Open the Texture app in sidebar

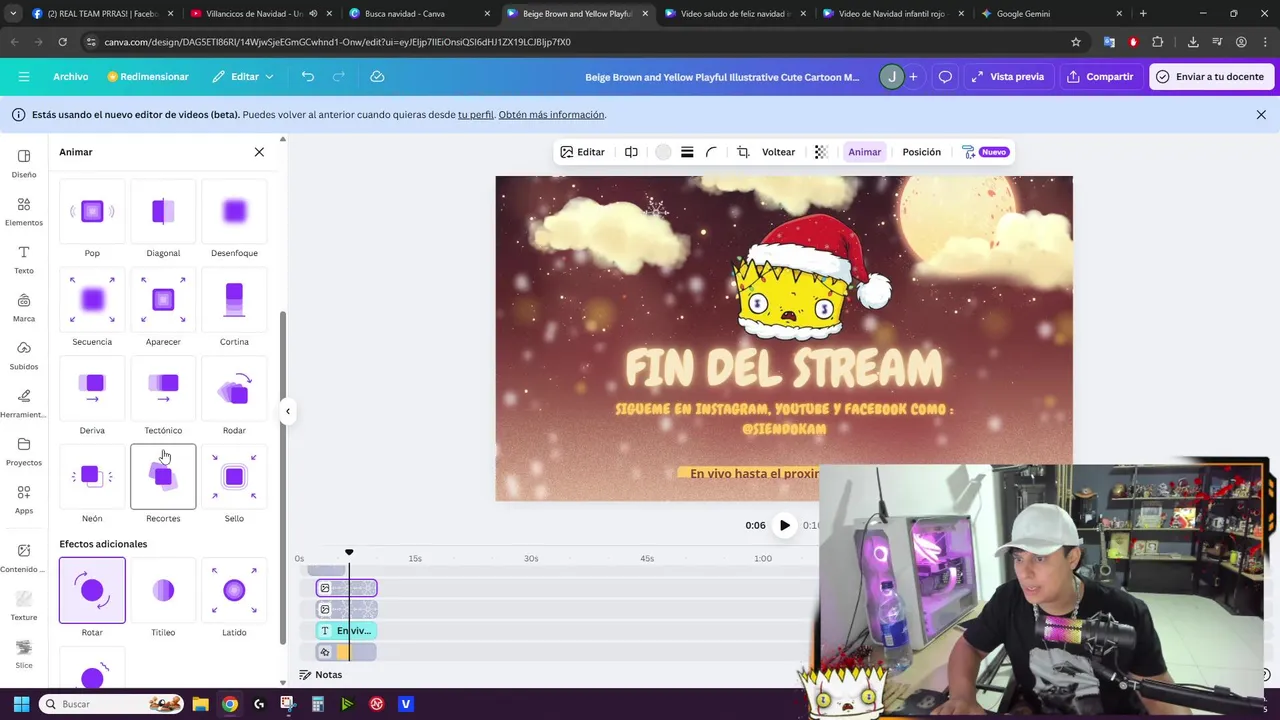(24, 605)
